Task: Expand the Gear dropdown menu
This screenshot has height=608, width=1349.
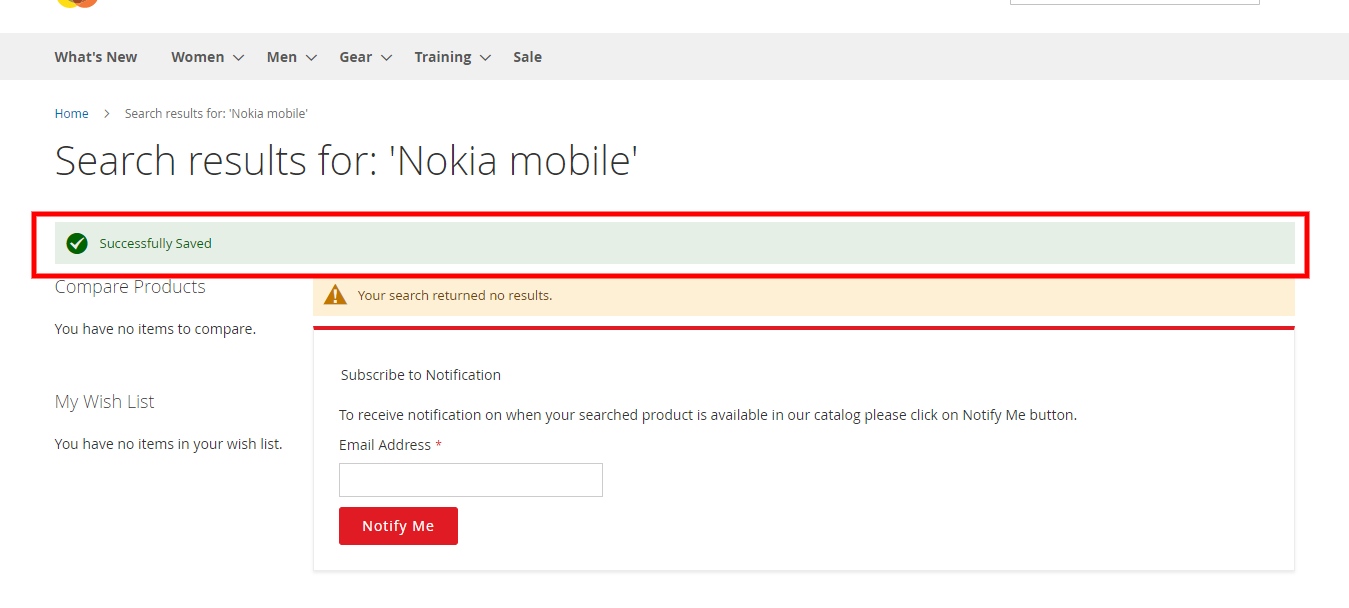Action: (x=365, y=57)
